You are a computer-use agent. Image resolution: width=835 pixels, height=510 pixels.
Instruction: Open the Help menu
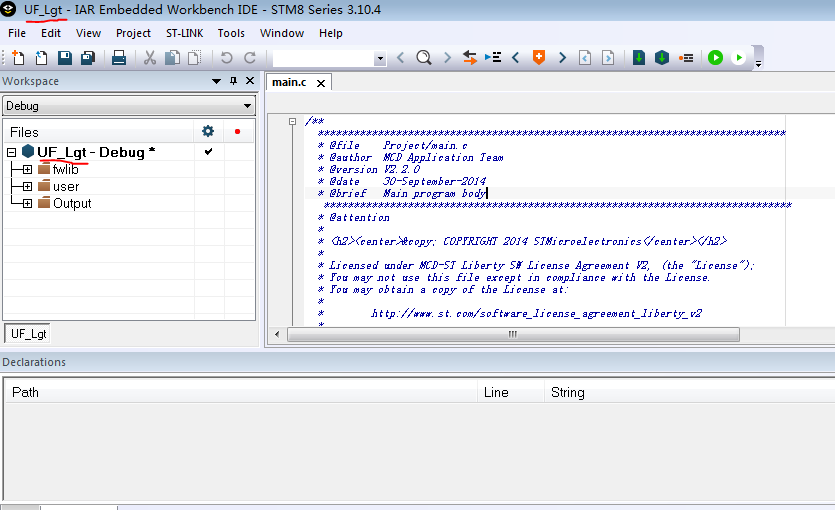coord(331,33)
